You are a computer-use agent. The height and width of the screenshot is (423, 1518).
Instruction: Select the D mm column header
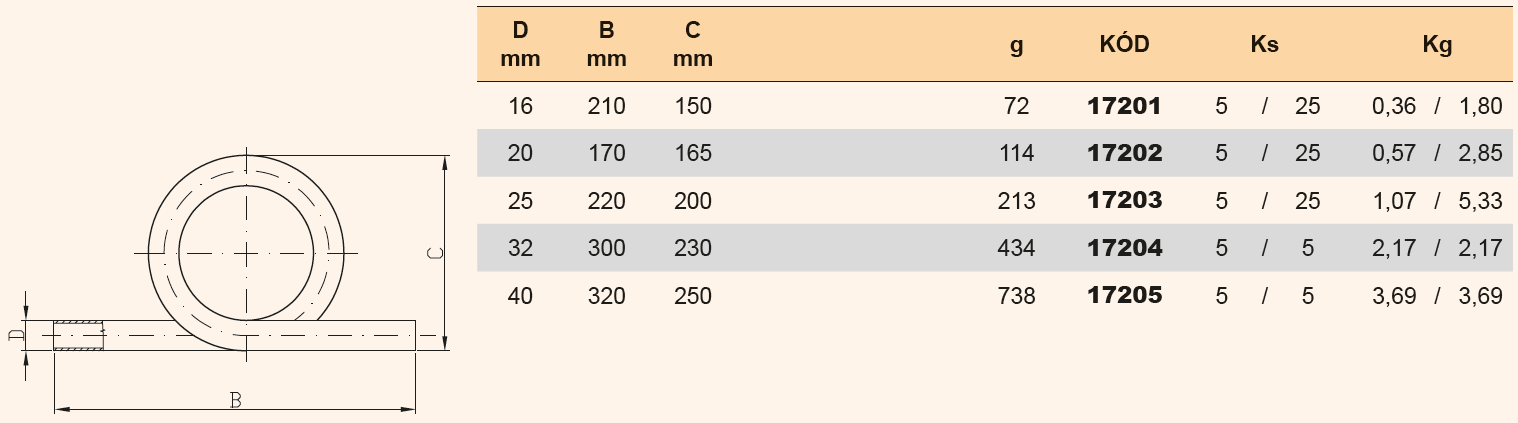tap(520, 45)
